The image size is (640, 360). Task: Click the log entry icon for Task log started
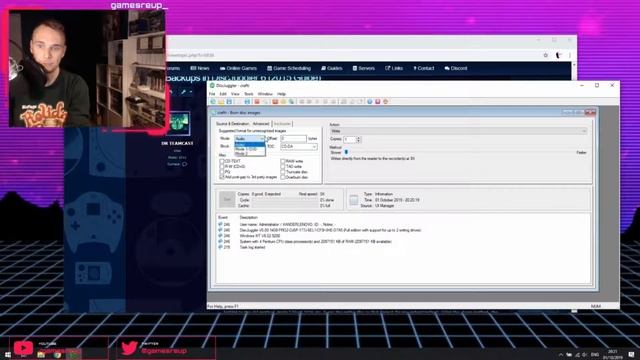[220, 247]
